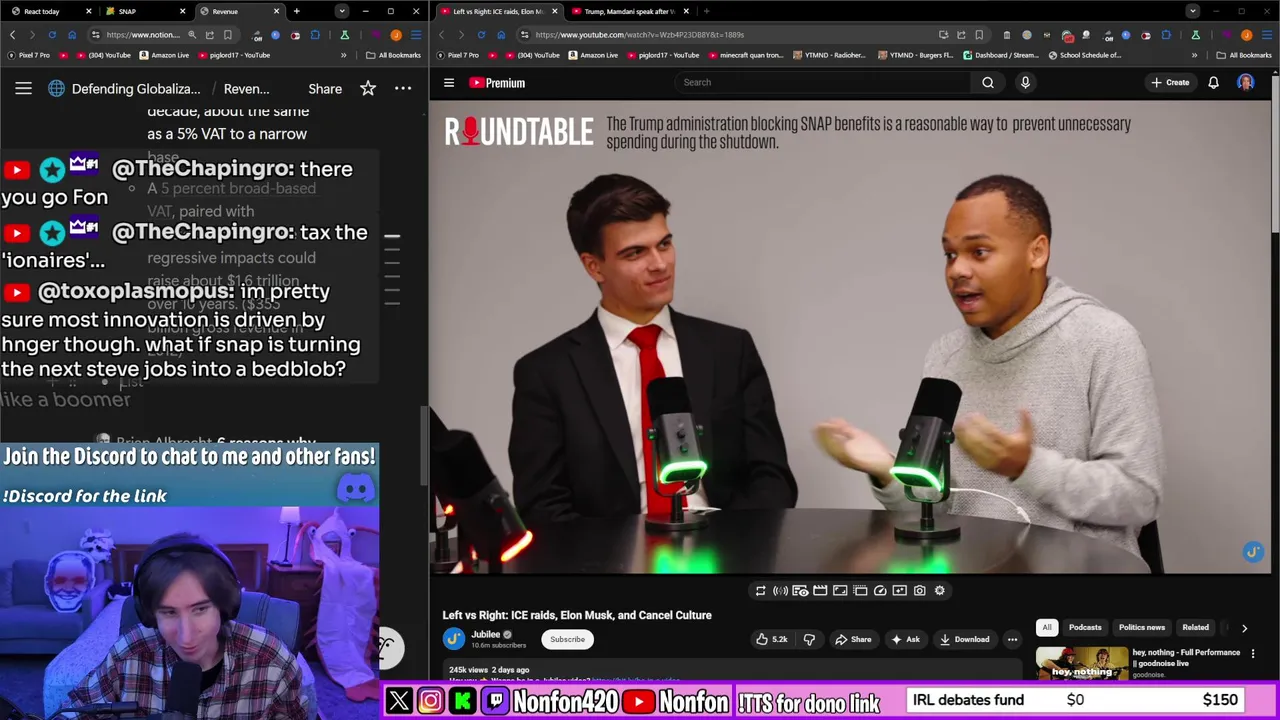The width and height of the screenshot is (1280, 720).
Task: Download the Left vs Right video
Action: coord(964,639)
